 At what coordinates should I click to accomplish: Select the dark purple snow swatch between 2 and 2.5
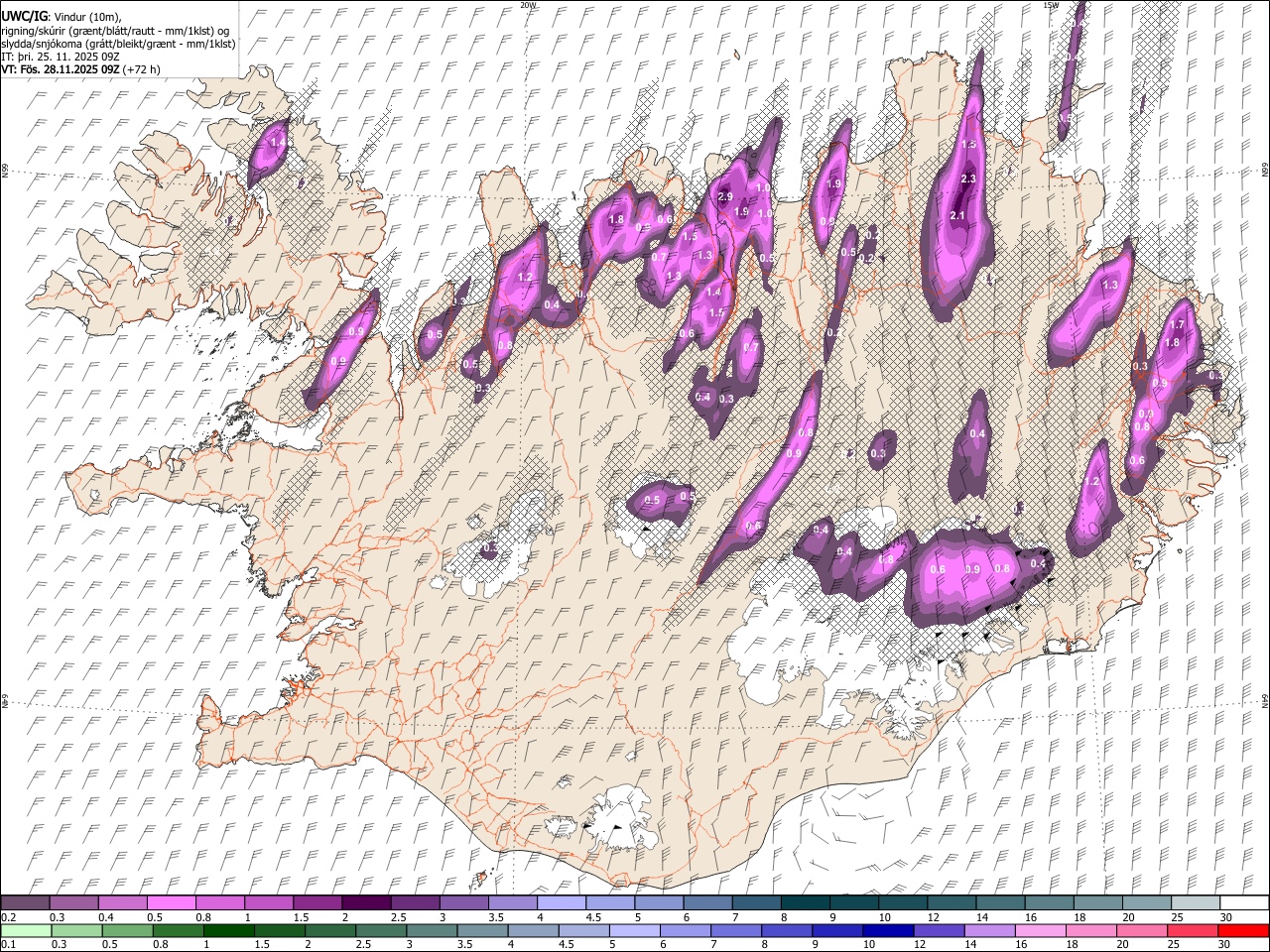coord(366,902)
